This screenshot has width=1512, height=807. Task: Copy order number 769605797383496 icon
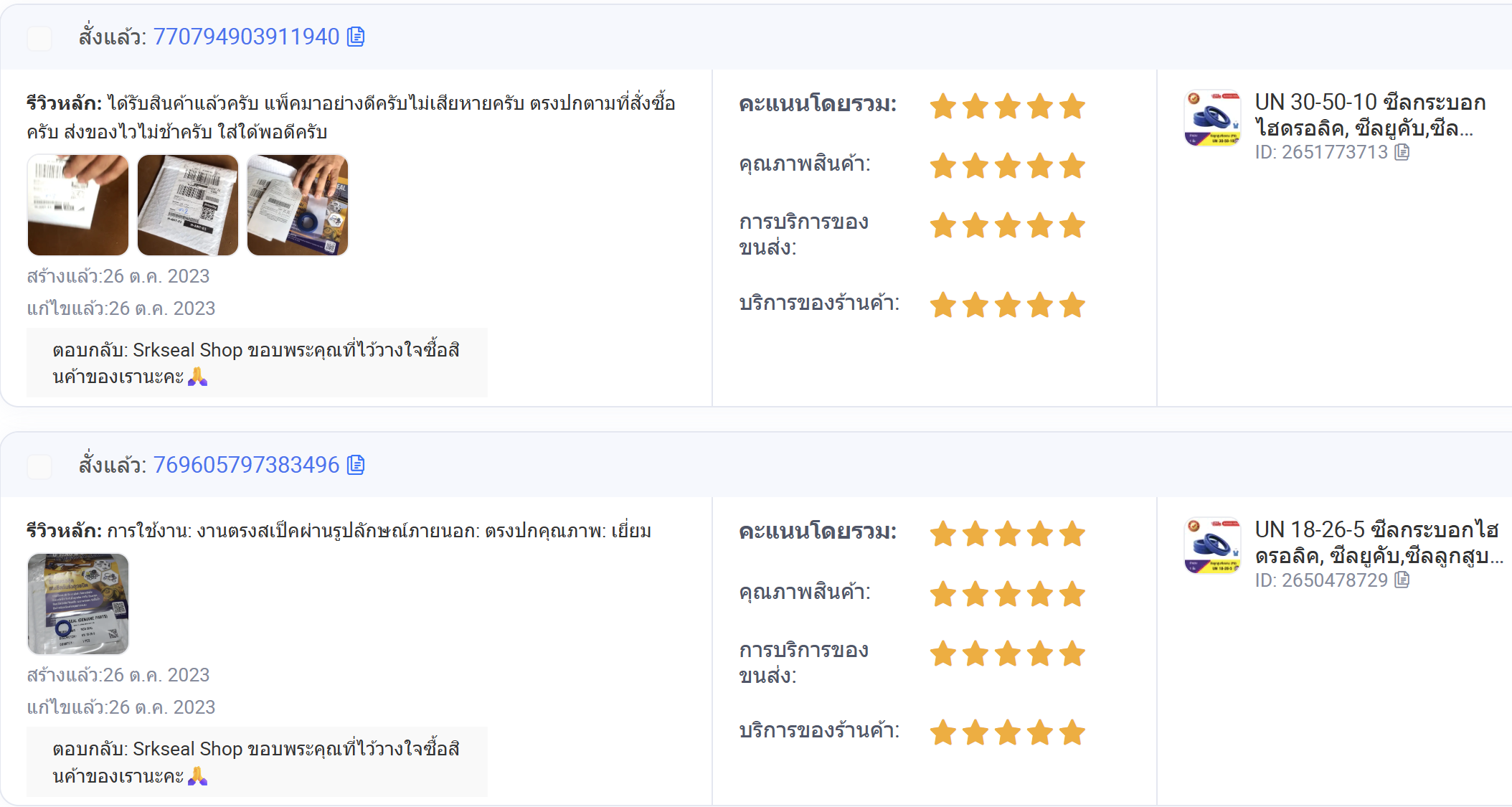(x=356, y=465)
